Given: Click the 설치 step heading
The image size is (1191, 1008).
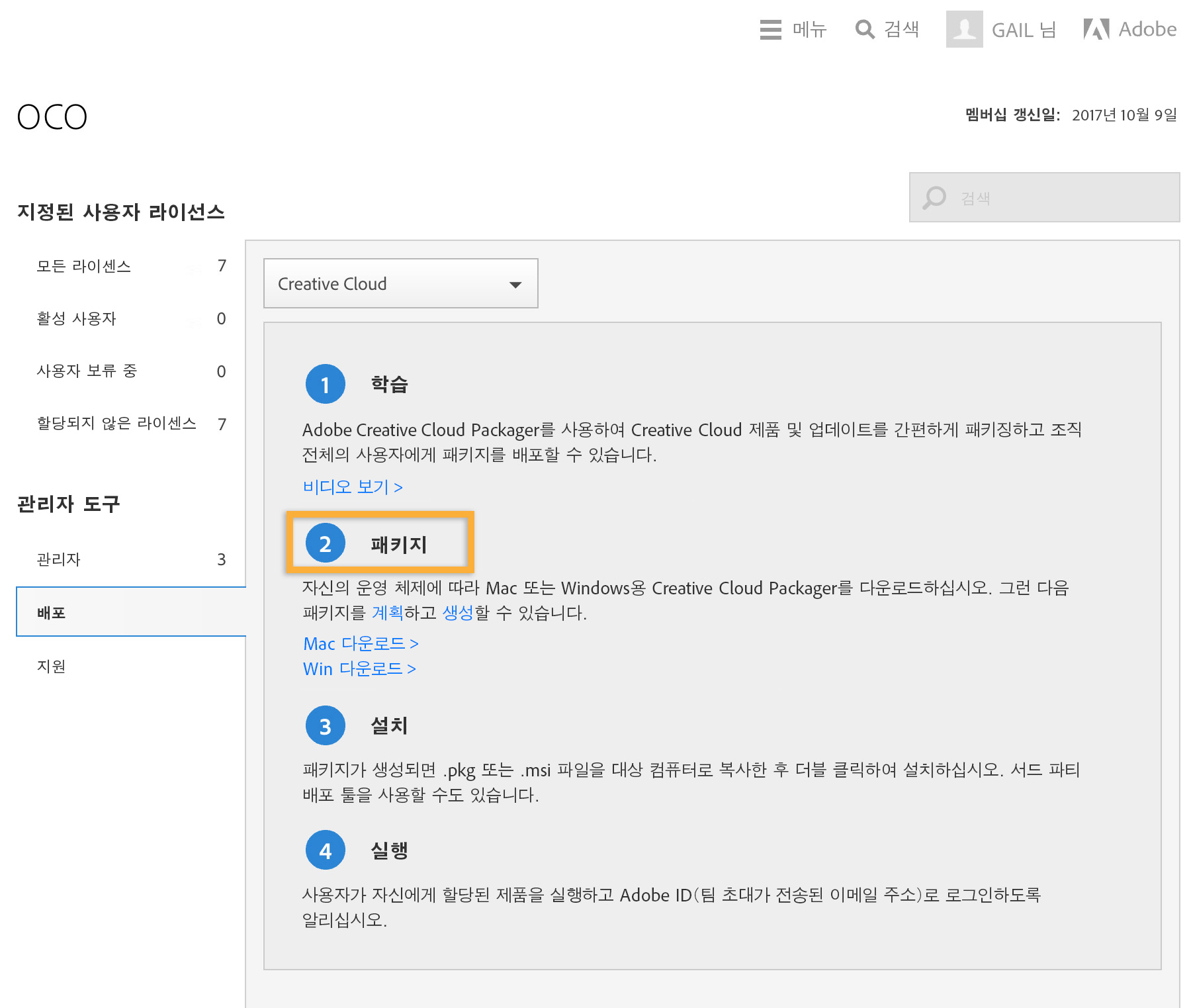Looking at the screenshot, I should point(389,725).
